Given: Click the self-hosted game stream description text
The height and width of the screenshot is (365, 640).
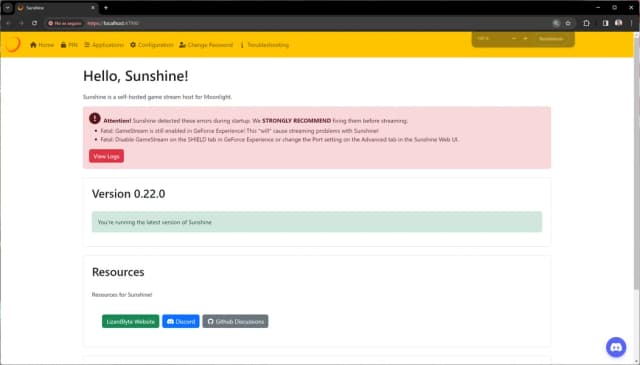Looking at the screenshot, I should click(157, 97).
